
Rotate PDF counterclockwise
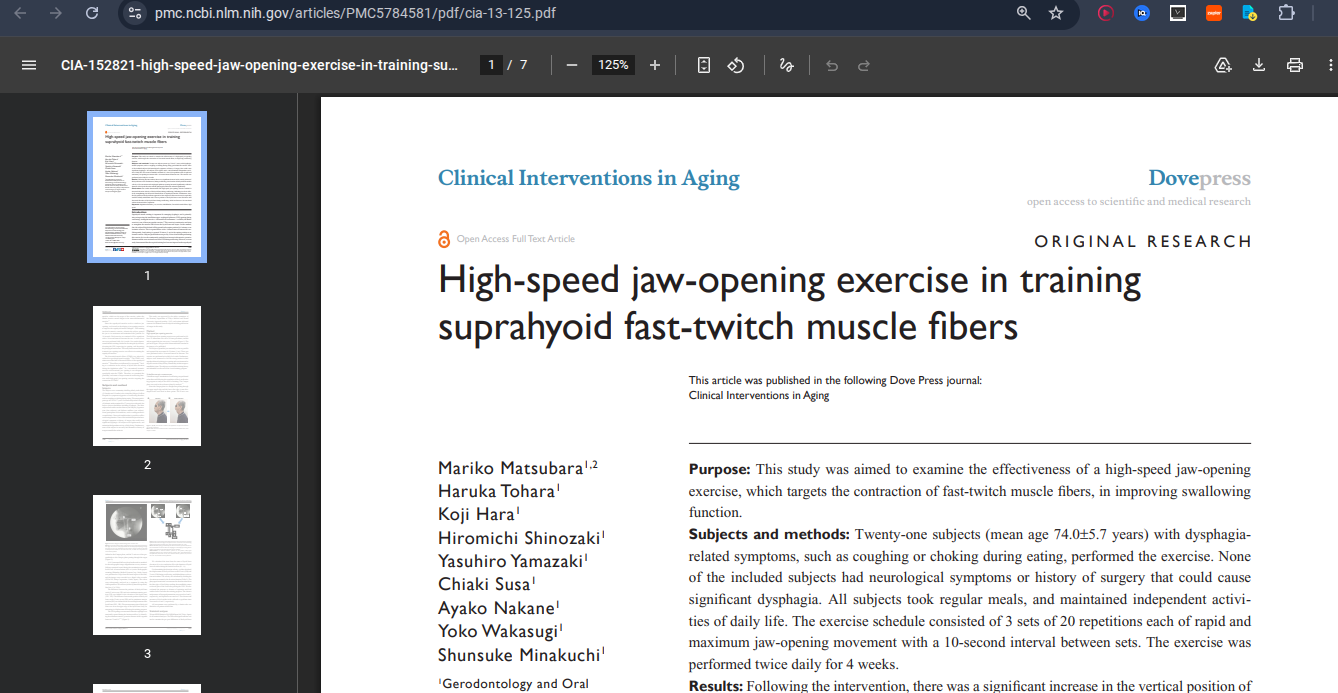point(736,65)
